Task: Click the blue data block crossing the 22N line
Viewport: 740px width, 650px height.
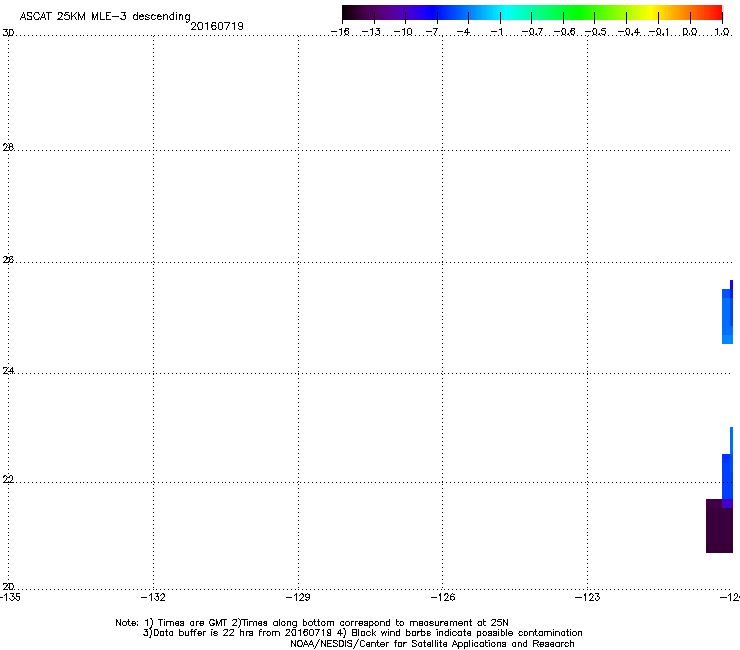Action: (x=727, y=478)
